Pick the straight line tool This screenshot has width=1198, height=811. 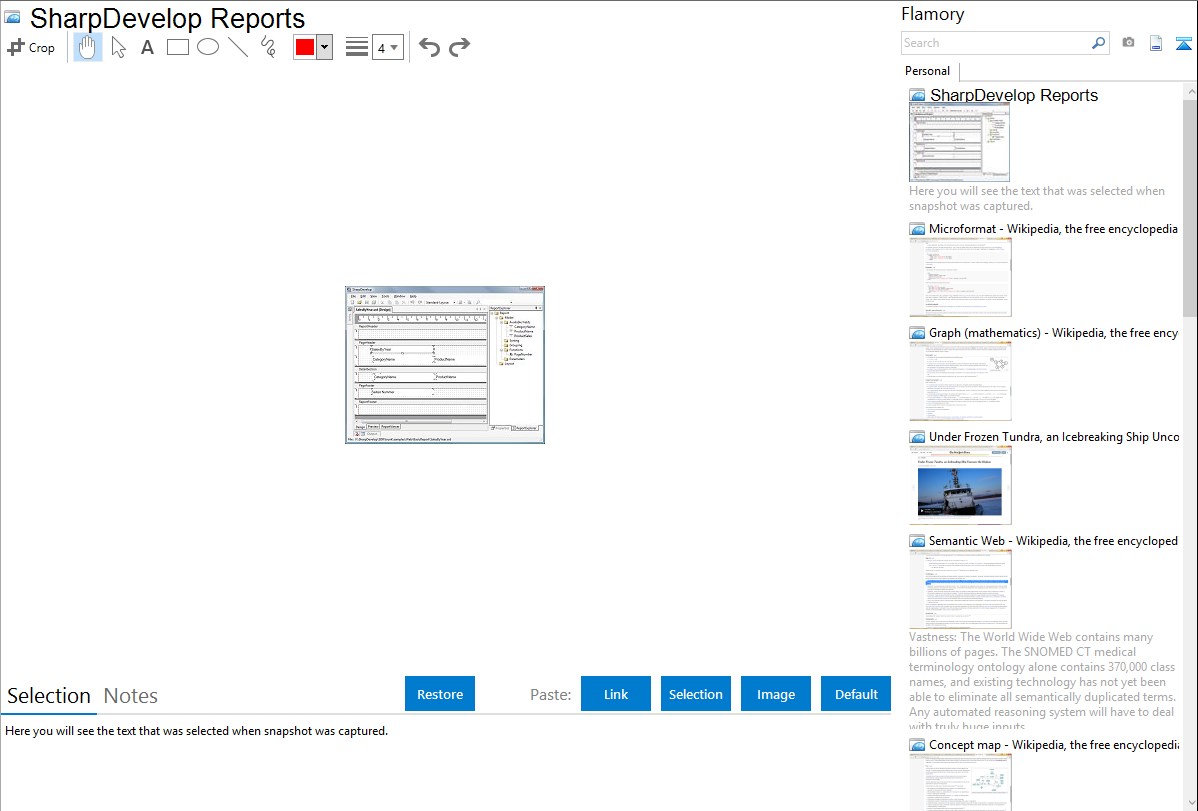pyautogui.click(x=238, y=47)
